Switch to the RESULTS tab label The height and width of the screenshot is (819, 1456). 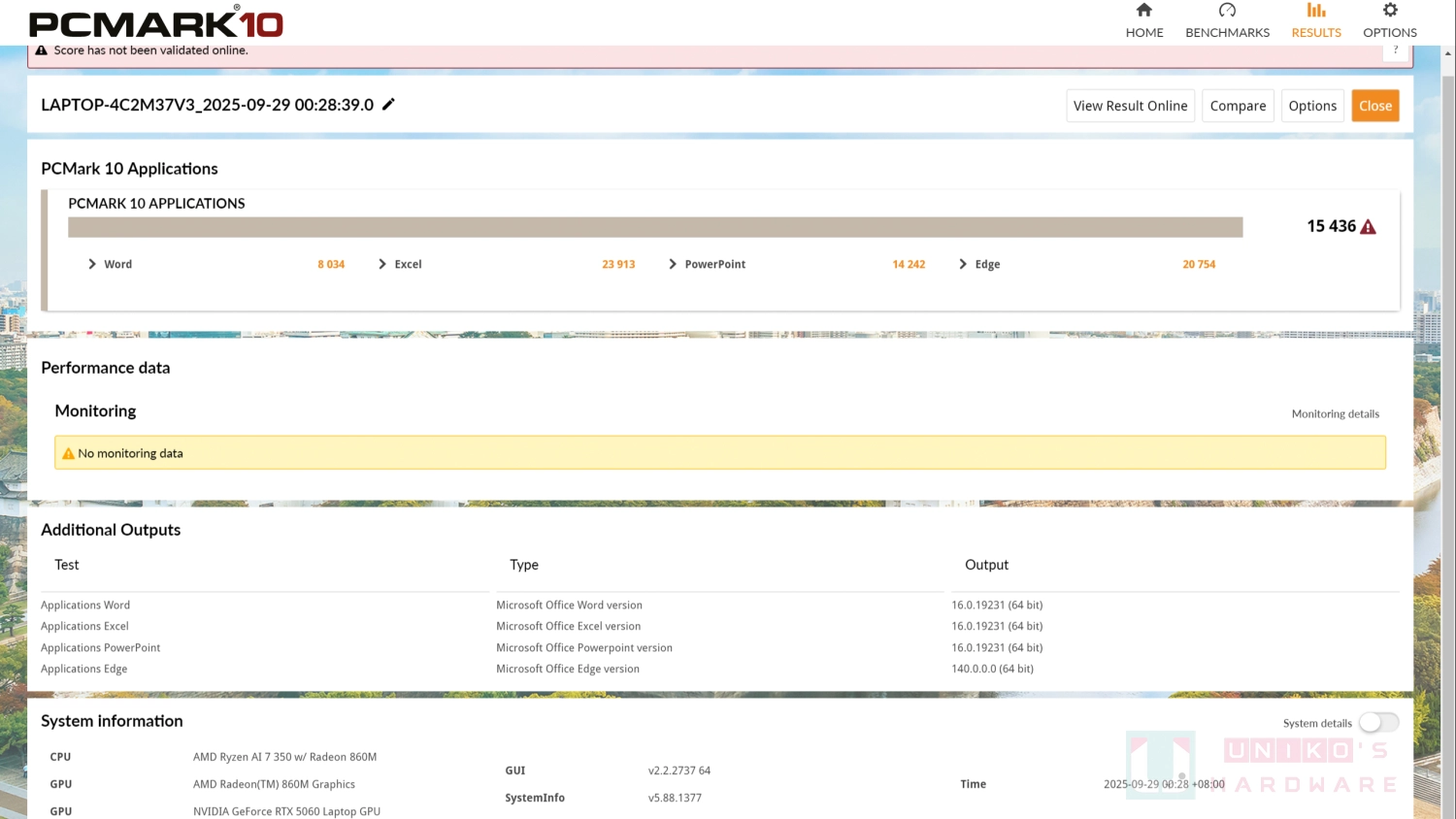1316,33
